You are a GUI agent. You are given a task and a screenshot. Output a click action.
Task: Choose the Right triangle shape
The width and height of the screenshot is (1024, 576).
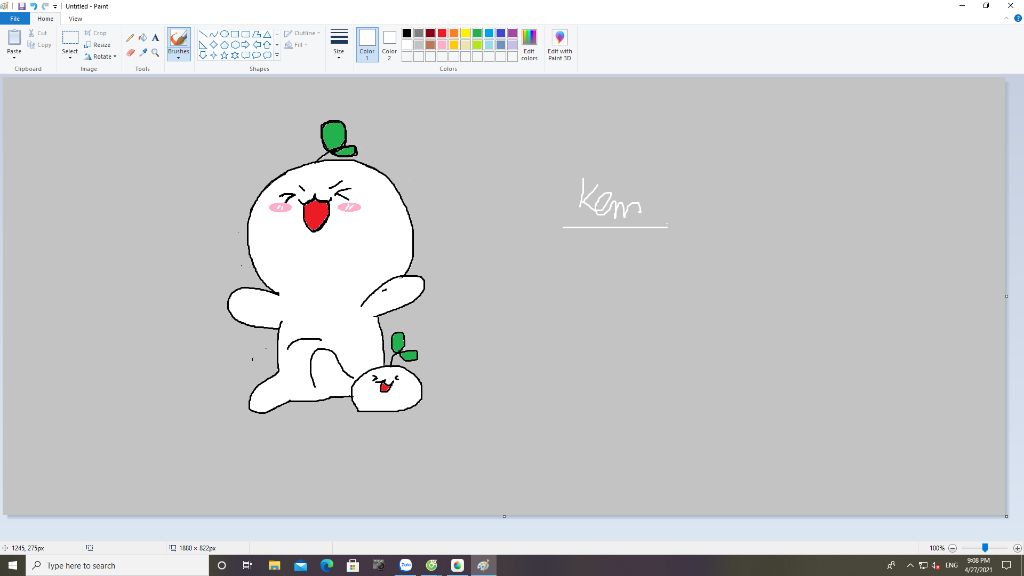coord(203,44)
